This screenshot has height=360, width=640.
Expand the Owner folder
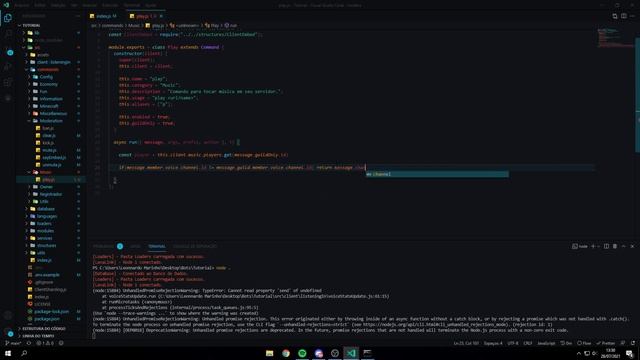(x=46, y=187)
